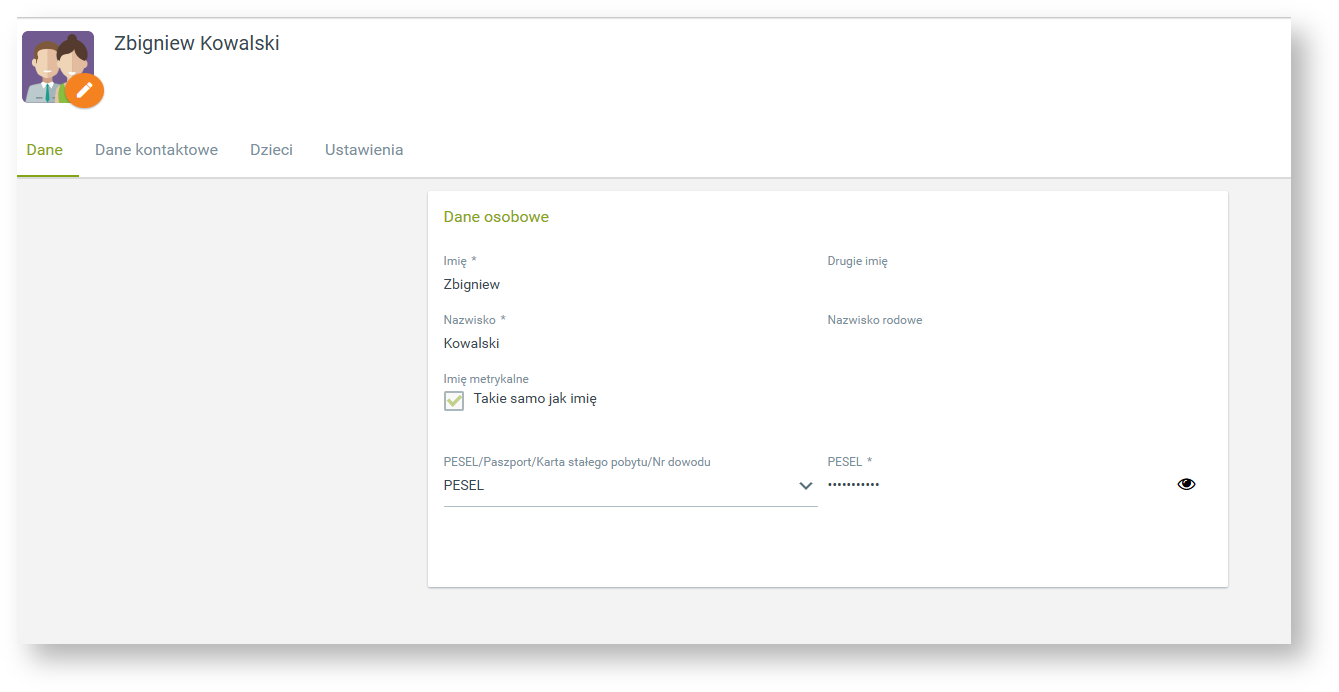Expand the document type dropdown arrow
This screenshot has width=1339, height=692.
point(805,486)
